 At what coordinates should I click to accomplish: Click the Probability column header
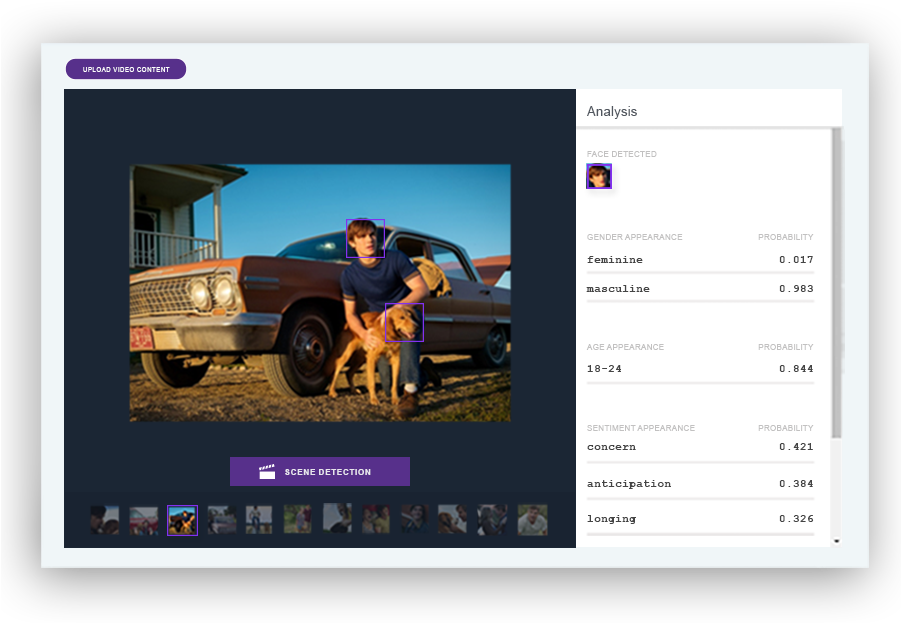pos(786,237)
